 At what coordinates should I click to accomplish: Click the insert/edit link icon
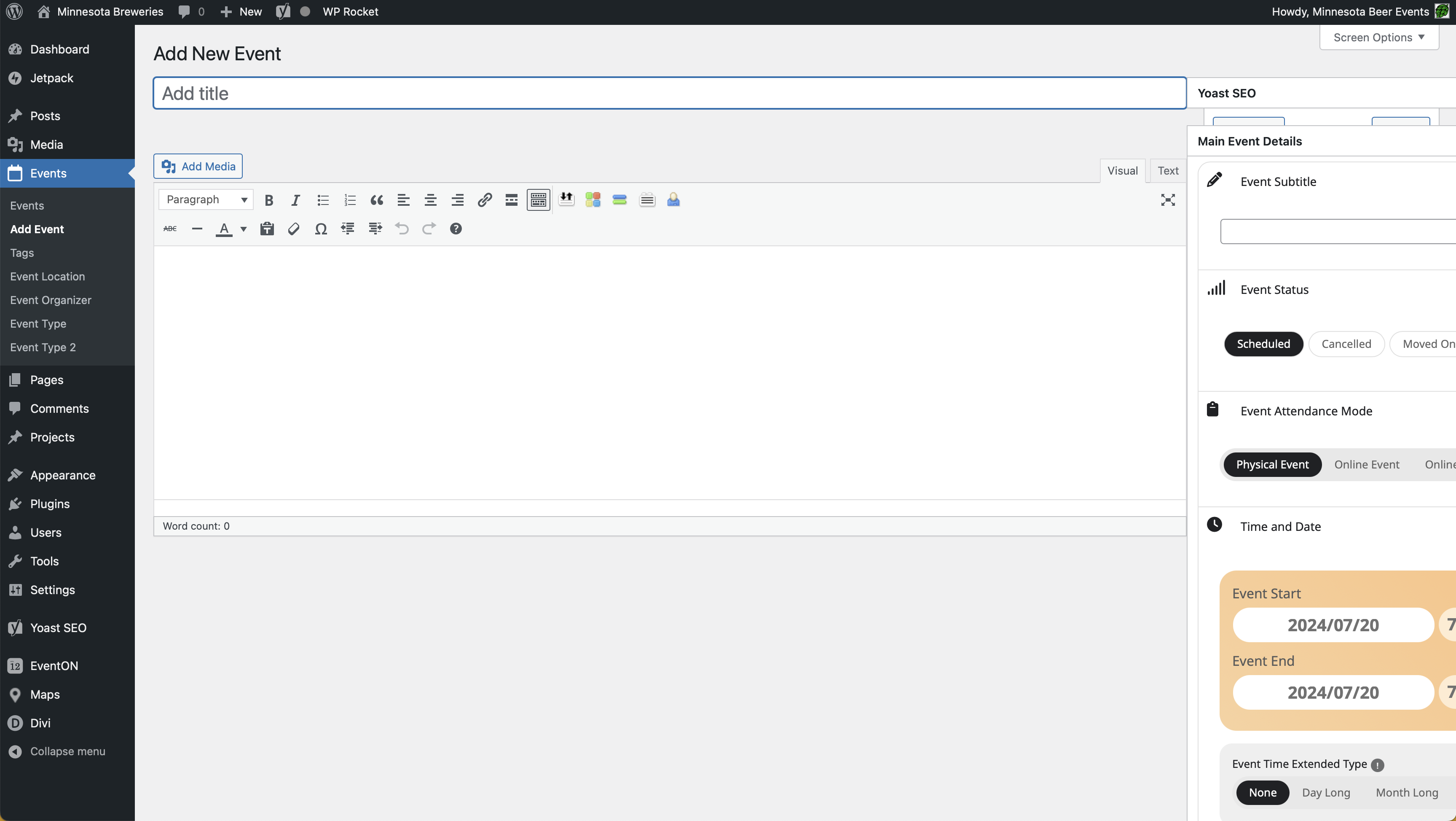click(x=484, y=200)
